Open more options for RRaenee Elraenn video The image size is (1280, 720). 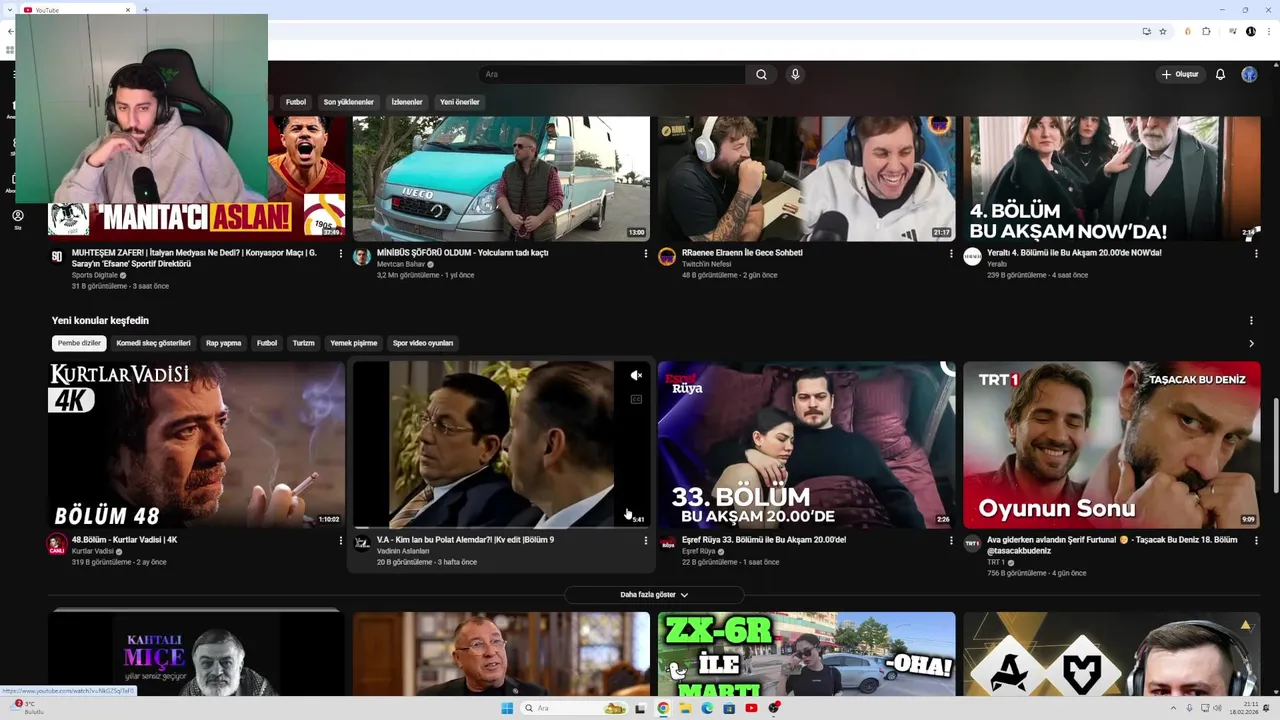[x=951, y=254]
